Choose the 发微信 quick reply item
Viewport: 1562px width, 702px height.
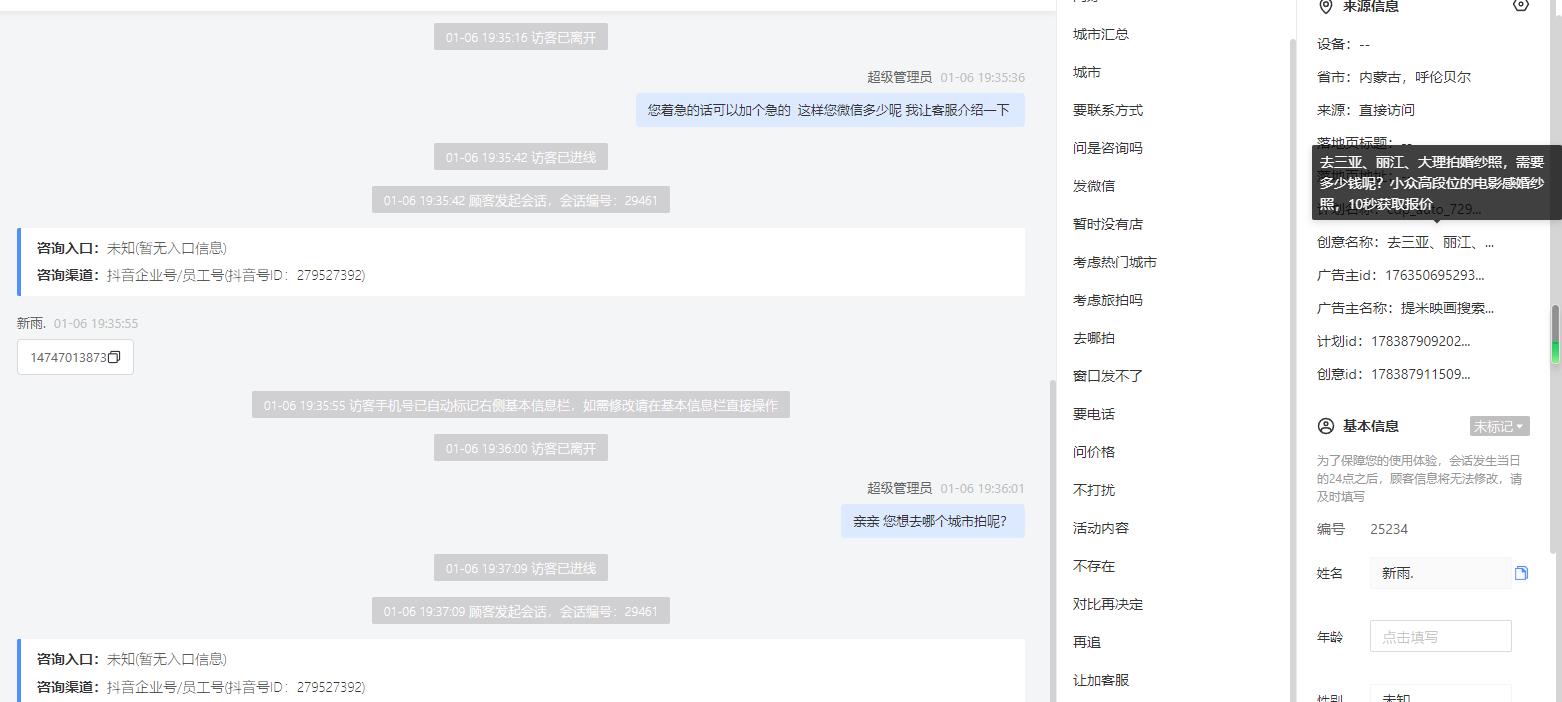[1094, 186]
